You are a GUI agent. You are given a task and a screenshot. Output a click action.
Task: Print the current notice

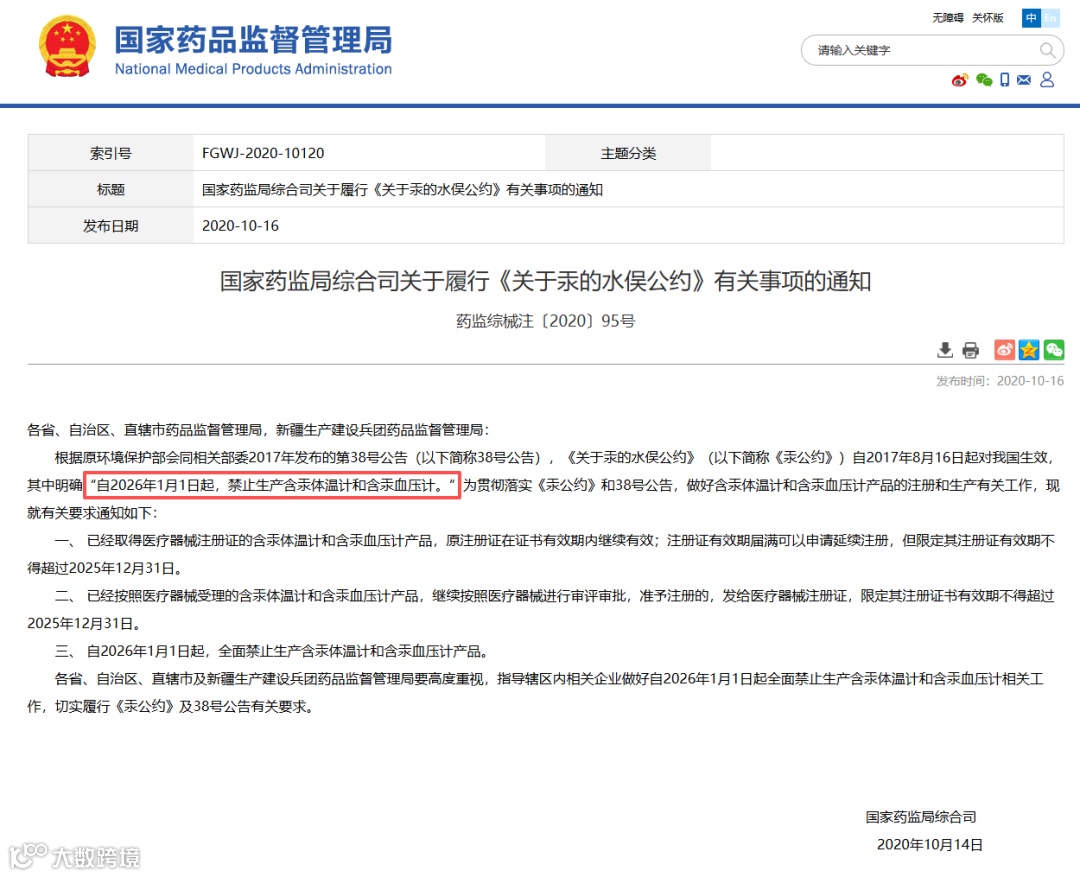coord(970,350)
